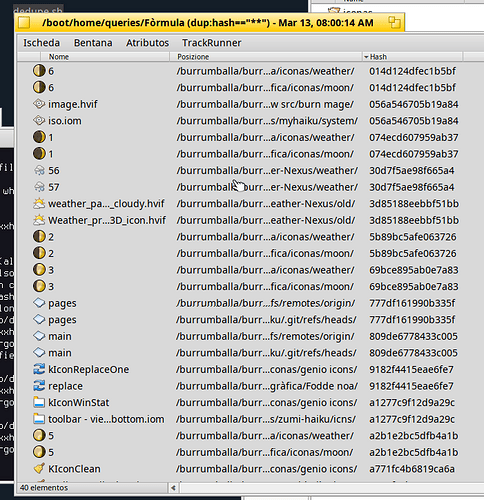This screenshot has width=484, height=500.
Task: Click the zoom button in yellow title tab
Action: pyautogui.click(x=394, y=23)
